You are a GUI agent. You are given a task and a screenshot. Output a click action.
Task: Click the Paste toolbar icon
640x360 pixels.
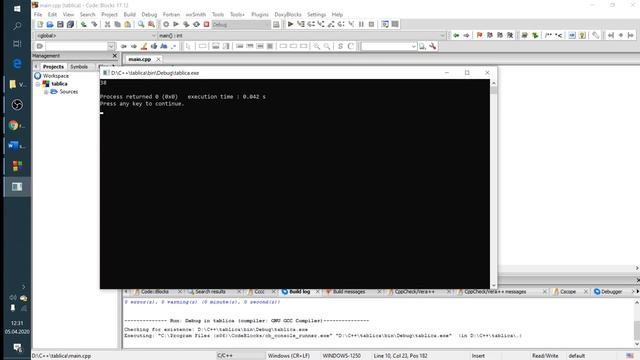click(127, 24)
